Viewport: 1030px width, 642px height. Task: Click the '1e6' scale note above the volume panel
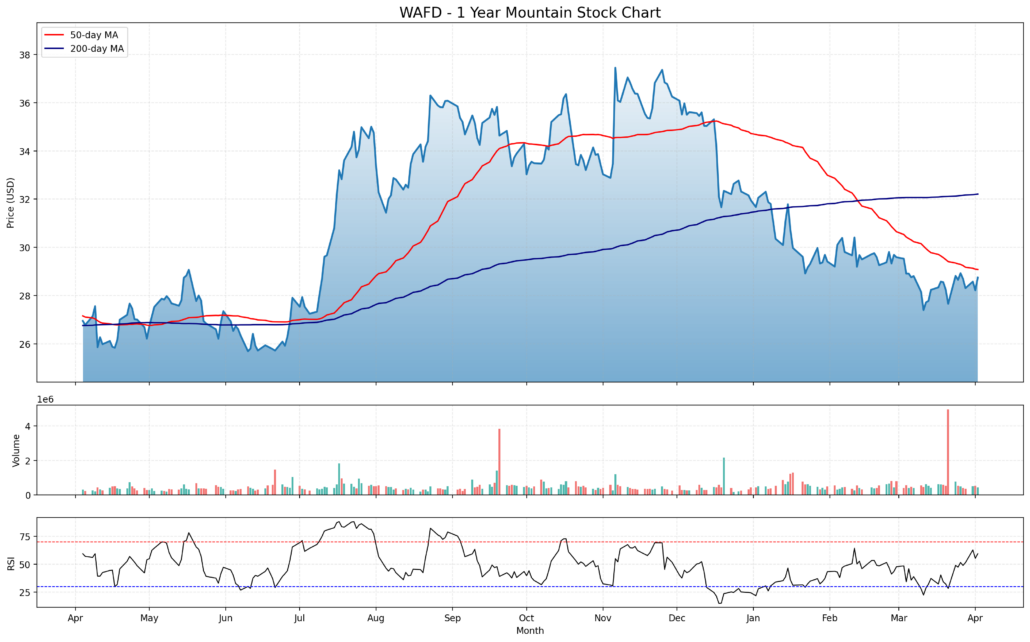[x=45, y=400]
